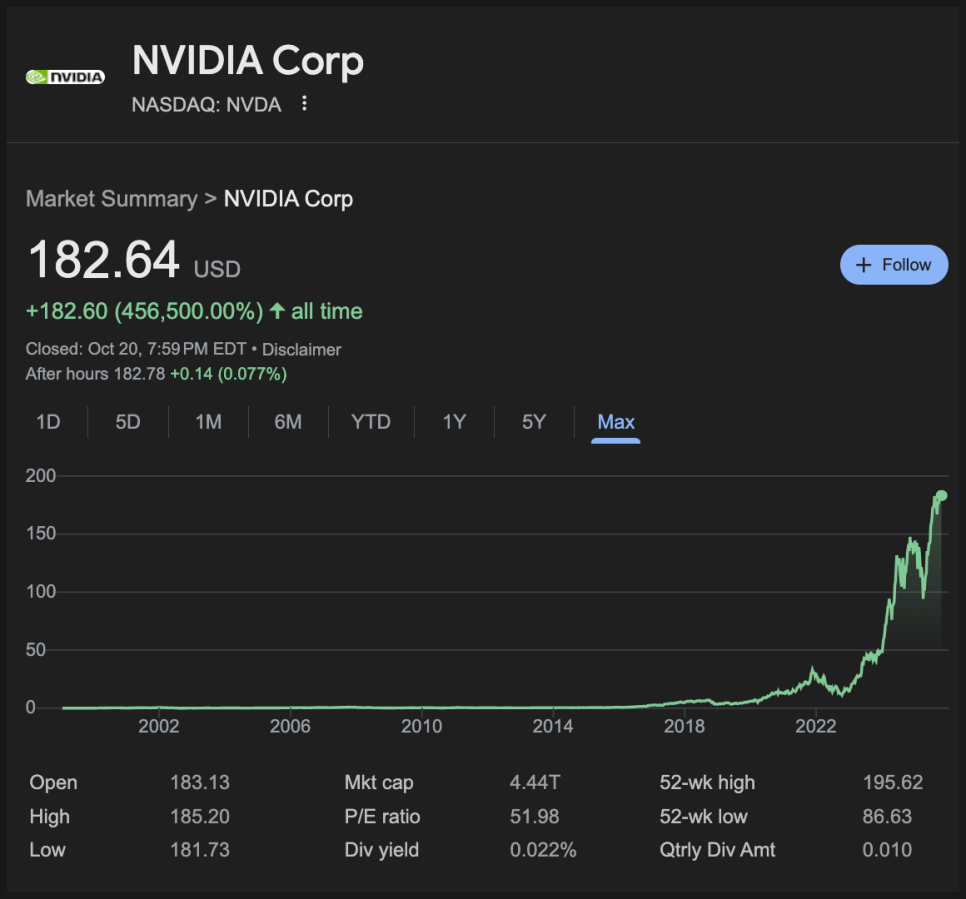Viewport: 966px width, 899px height.
Task: Click the NVIDIA logo icon
Action: click(x=65, y=76)
